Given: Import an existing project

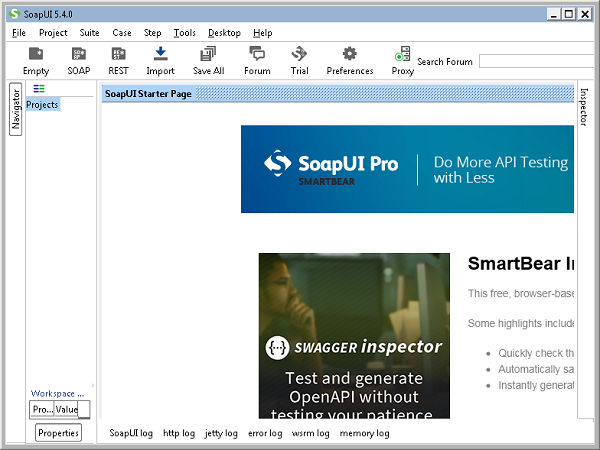Looking at the screenshot, I should pos(160,60).
